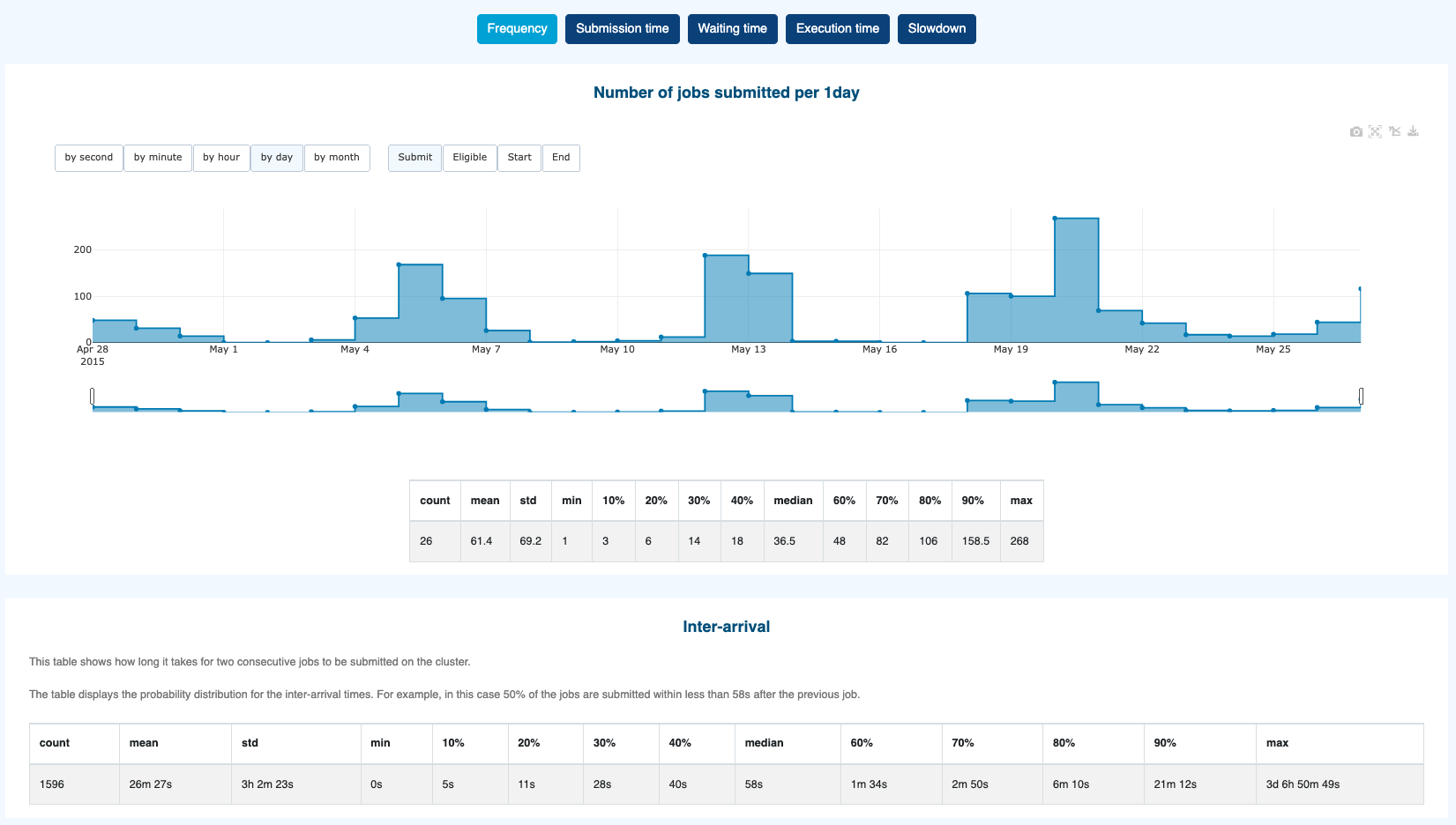Click the left range slider handle
The width and height of the screenshot is (1456, 825).
[x=93, y=397]
